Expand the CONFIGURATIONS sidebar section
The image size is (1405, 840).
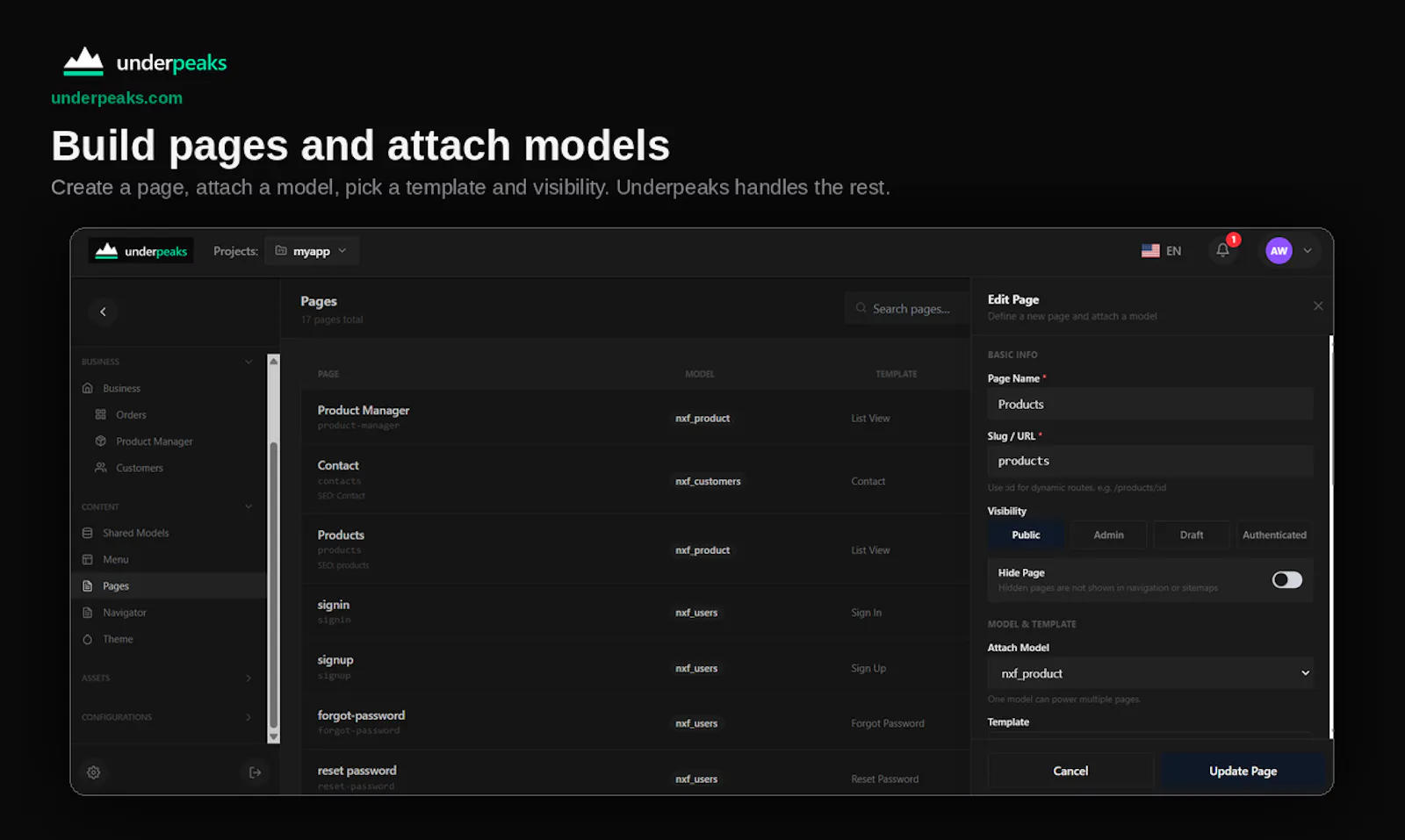pos(249,717)
